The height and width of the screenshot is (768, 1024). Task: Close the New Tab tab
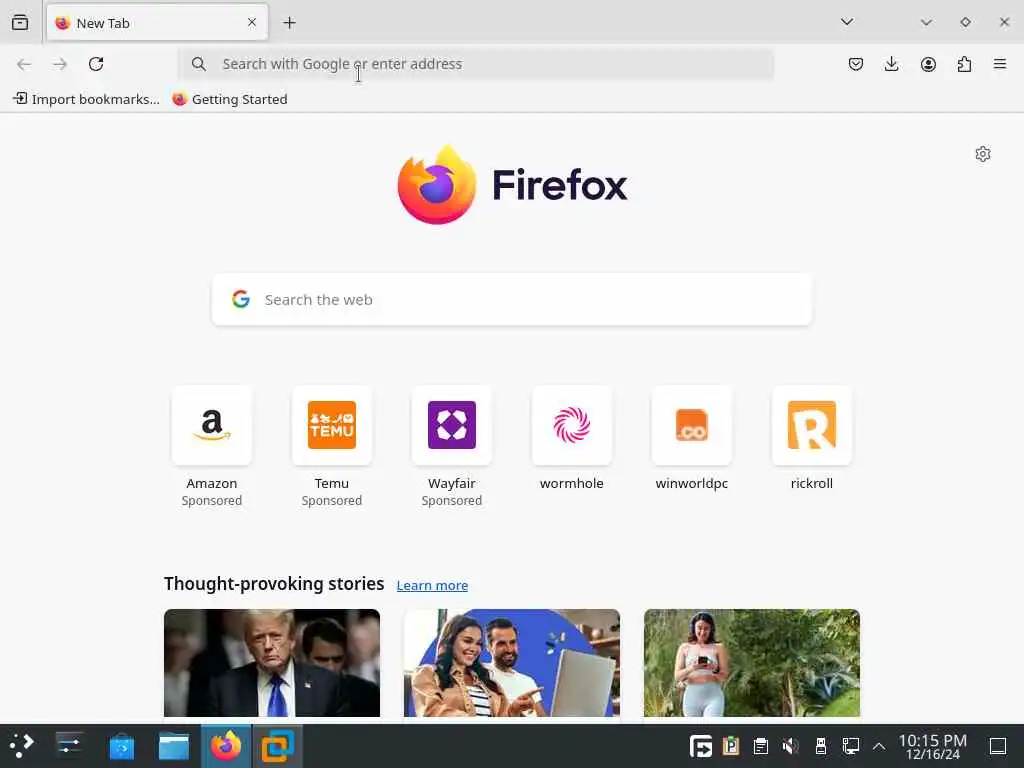click(252, 23)
